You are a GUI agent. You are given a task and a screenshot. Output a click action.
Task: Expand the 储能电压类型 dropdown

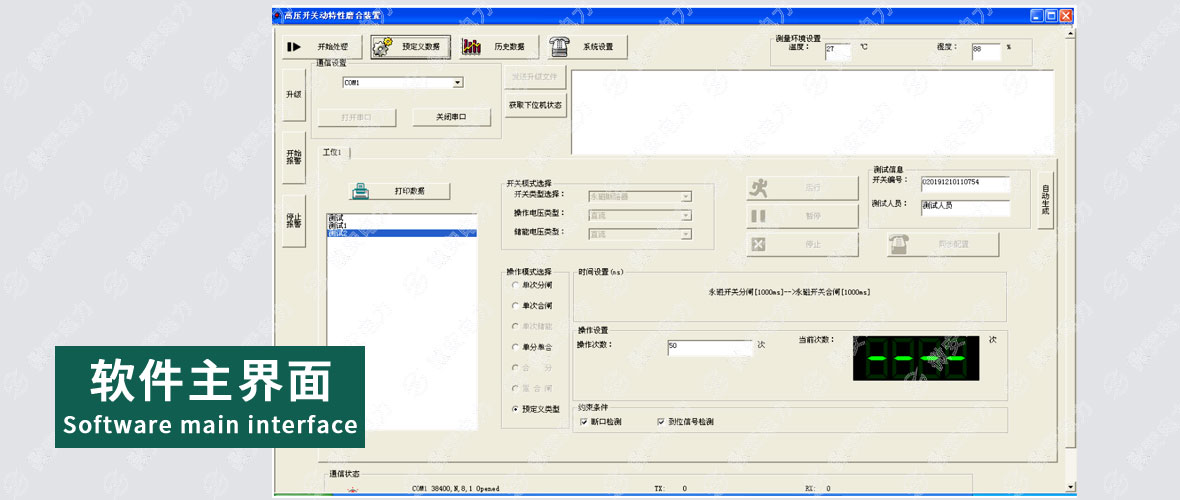pyautogui.click(x=686, y=234)
